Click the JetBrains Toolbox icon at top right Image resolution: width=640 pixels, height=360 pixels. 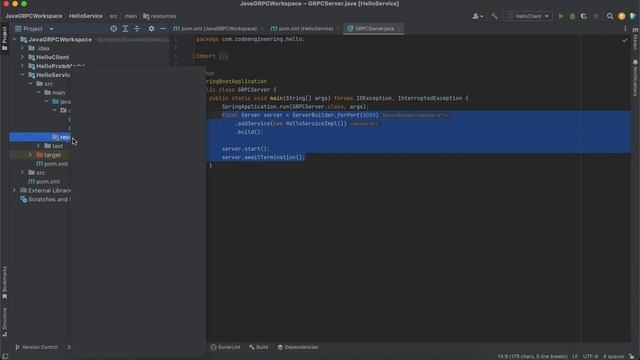633,16
